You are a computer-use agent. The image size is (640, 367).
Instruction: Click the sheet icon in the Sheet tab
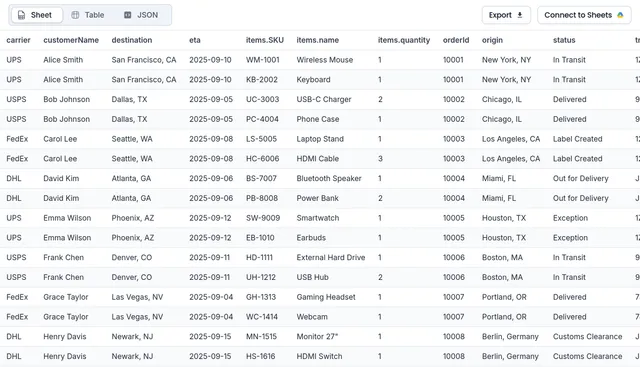[22, 15]
